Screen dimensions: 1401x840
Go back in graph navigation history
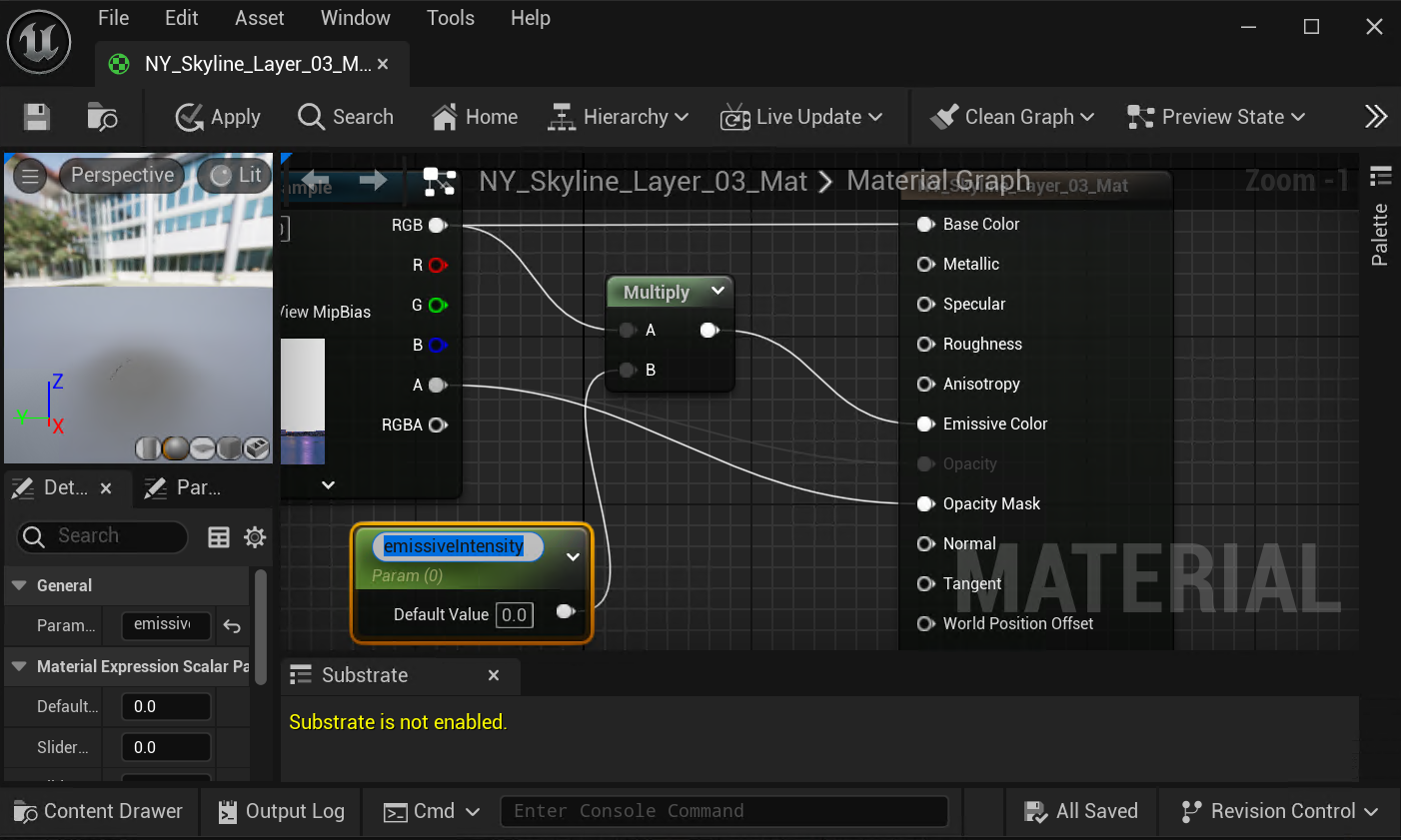[316, 181]
